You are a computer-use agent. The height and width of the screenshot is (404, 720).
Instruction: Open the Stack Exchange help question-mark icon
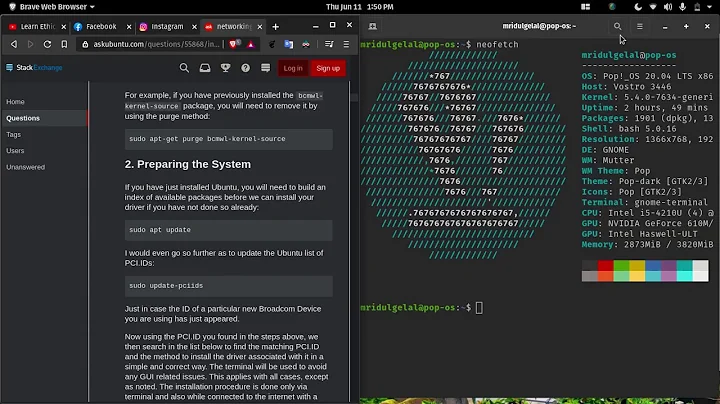(246, 68)
